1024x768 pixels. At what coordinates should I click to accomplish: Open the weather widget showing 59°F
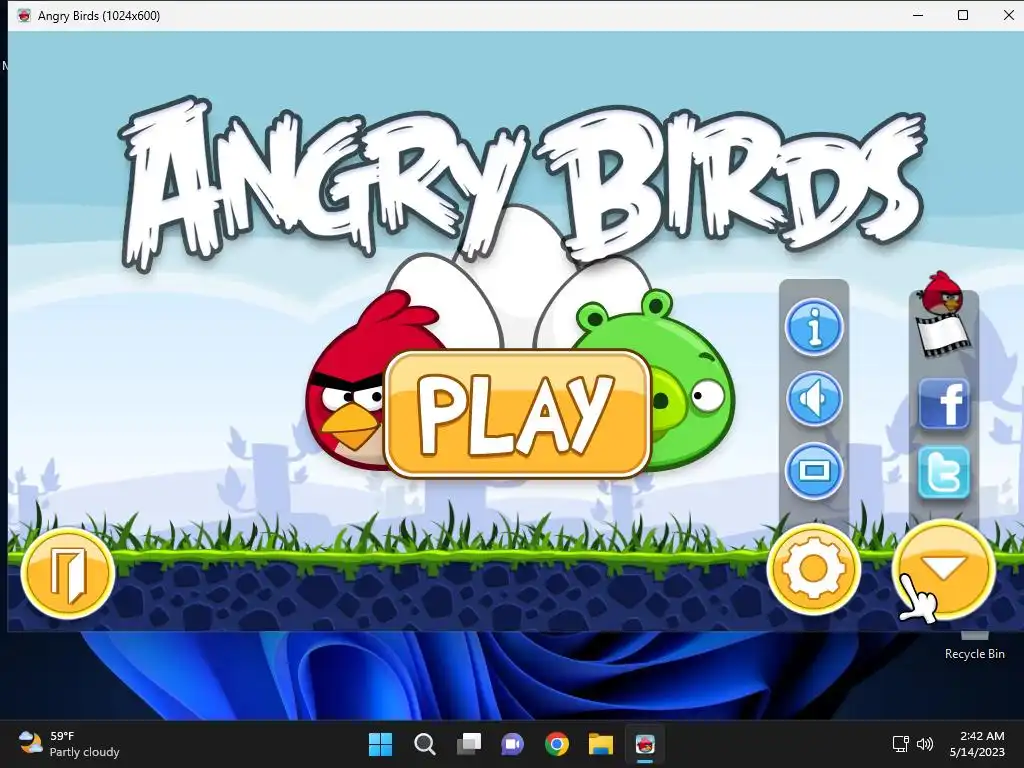(69, 744)
